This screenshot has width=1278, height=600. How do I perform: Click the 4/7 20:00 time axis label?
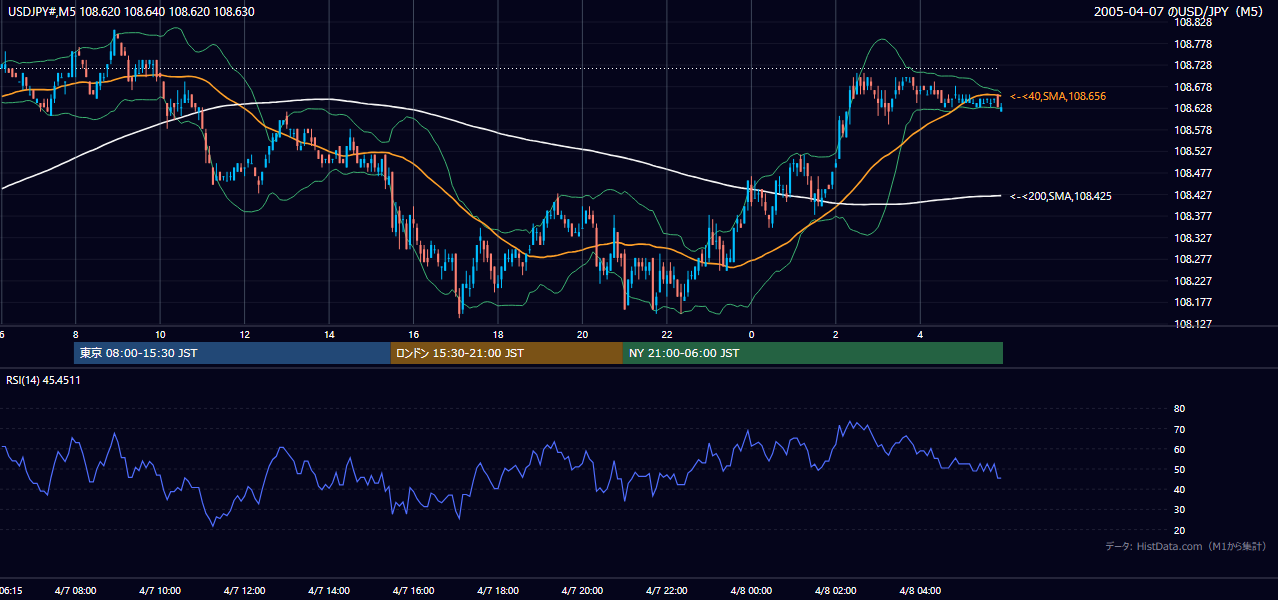tap(582, 591)
